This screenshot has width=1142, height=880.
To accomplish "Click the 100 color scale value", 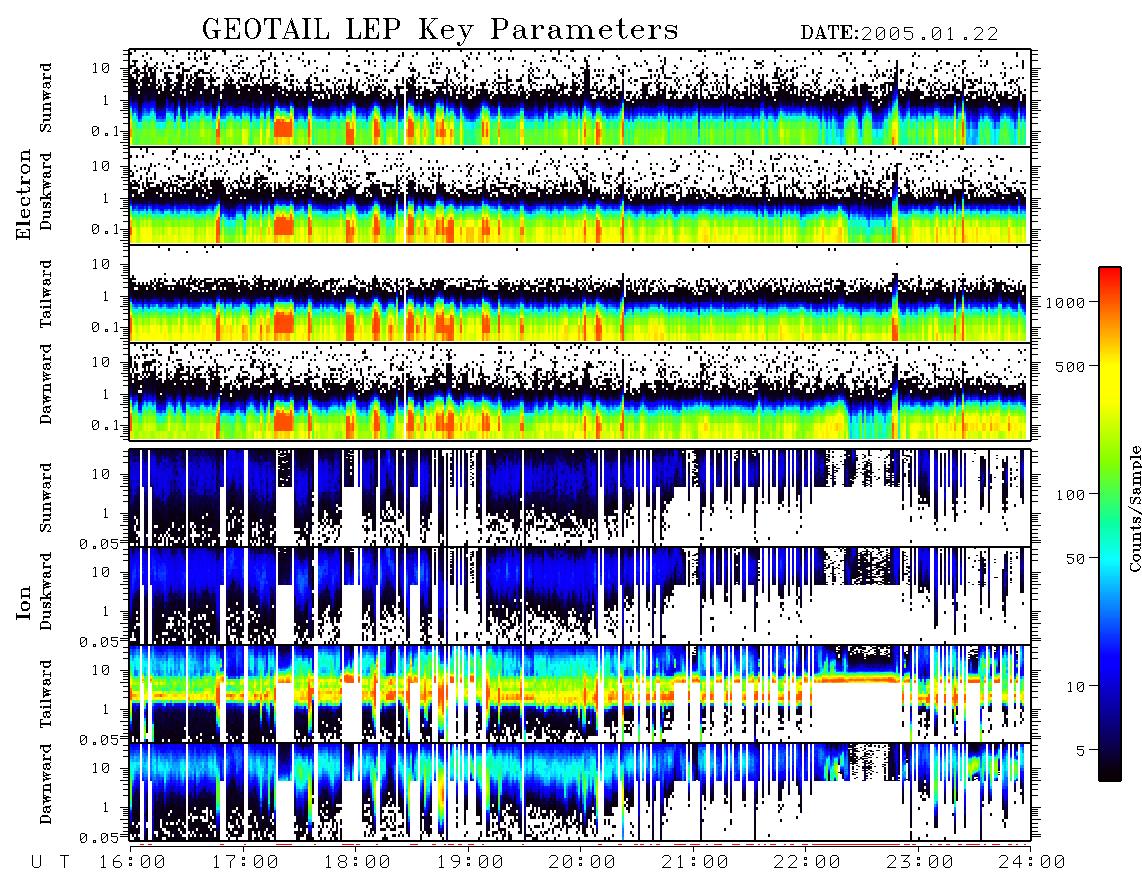I will pyautogui.click(x=1070, y=495).
